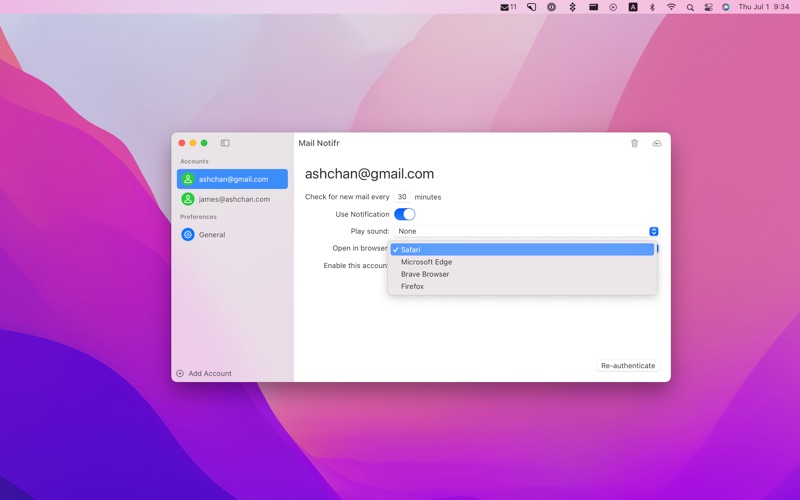Click the Preferences section header

tap(198, 217)
